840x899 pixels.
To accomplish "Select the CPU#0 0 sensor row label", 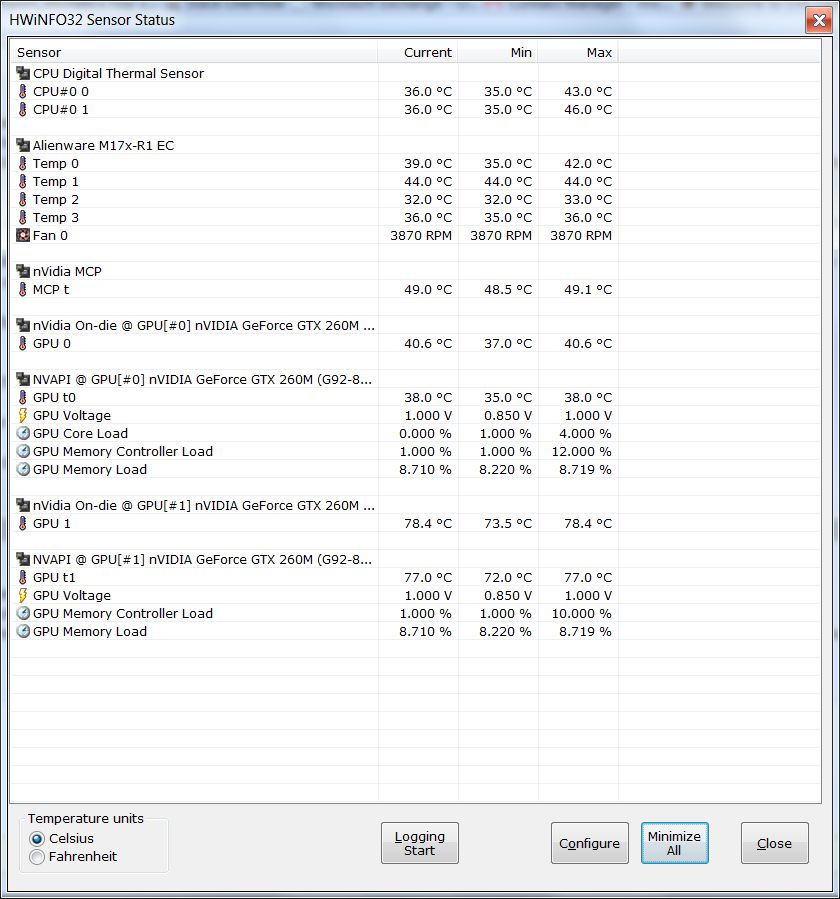I will click(x=61, y=91).
